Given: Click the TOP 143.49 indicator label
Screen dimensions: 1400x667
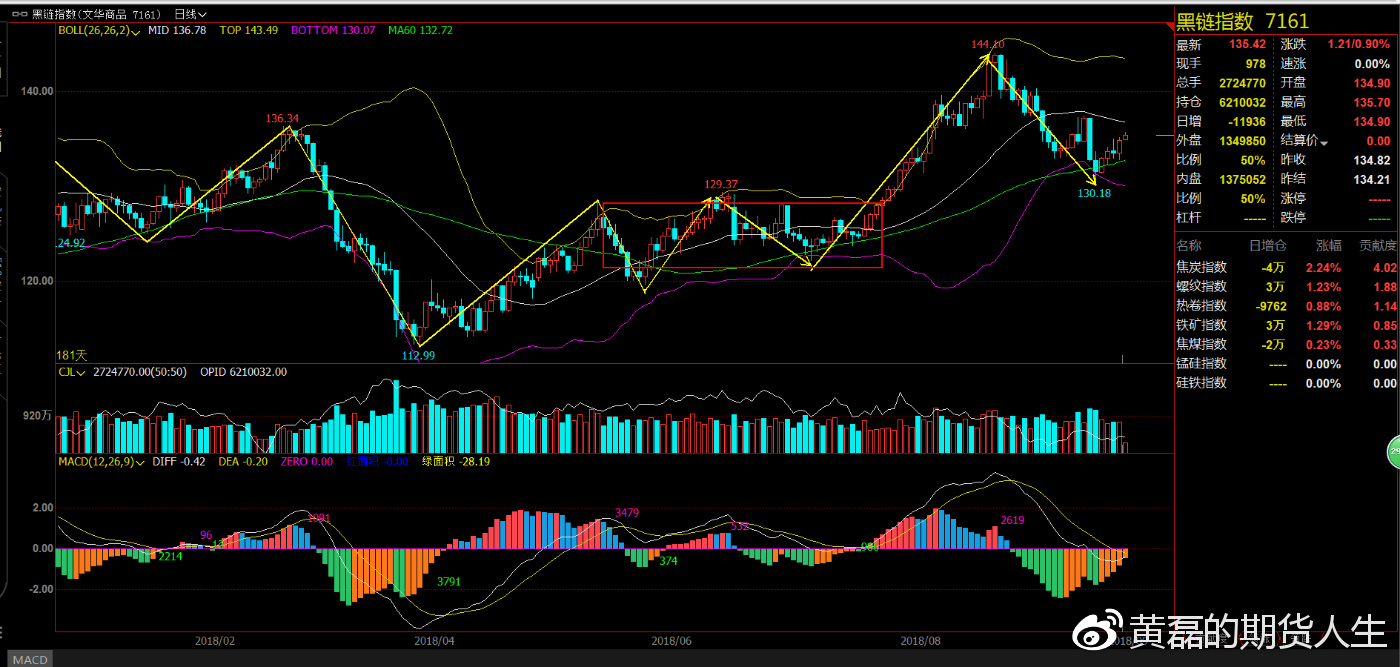Looking at the screenshot, I should click(249, 31).
